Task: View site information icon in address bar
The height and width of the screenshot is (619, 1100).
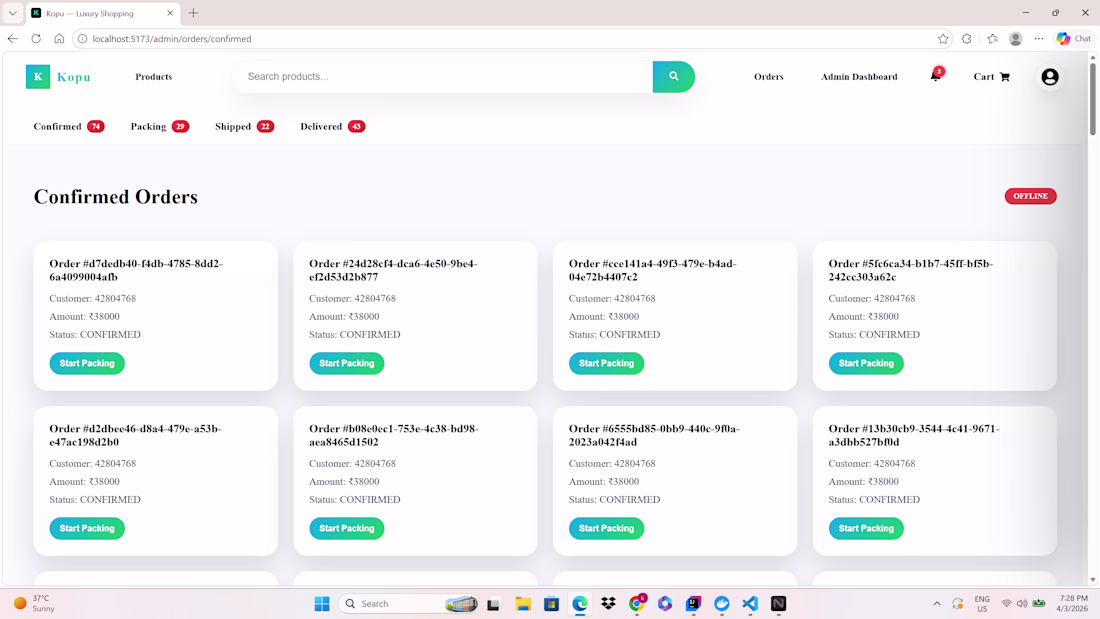Action: tap(83, 39)
